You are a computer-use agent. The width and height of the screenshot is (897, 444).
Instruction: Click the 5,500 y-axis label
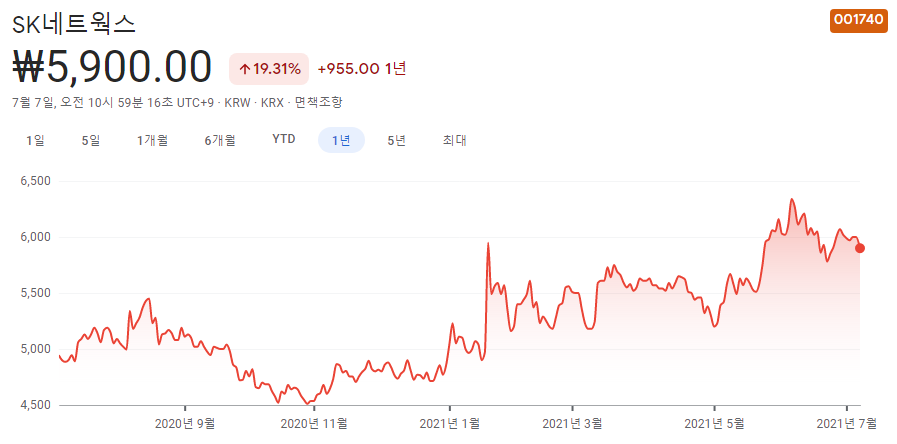[x=36, y=293]
